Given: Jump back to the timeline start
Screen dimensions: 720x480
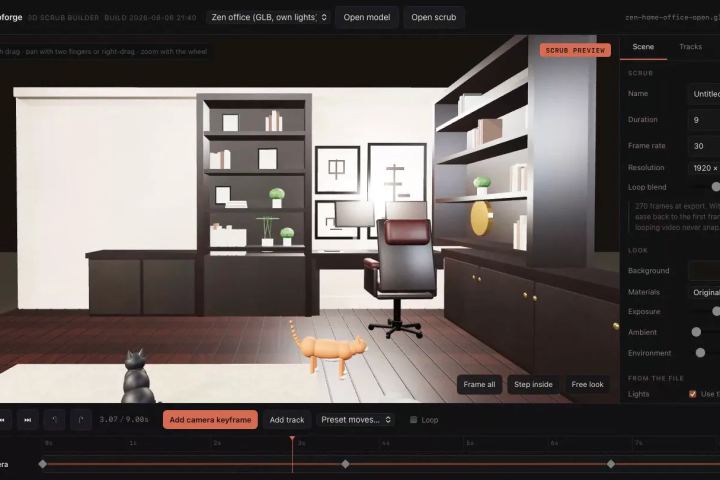Looking at the screenshot, I should point(3,420).
